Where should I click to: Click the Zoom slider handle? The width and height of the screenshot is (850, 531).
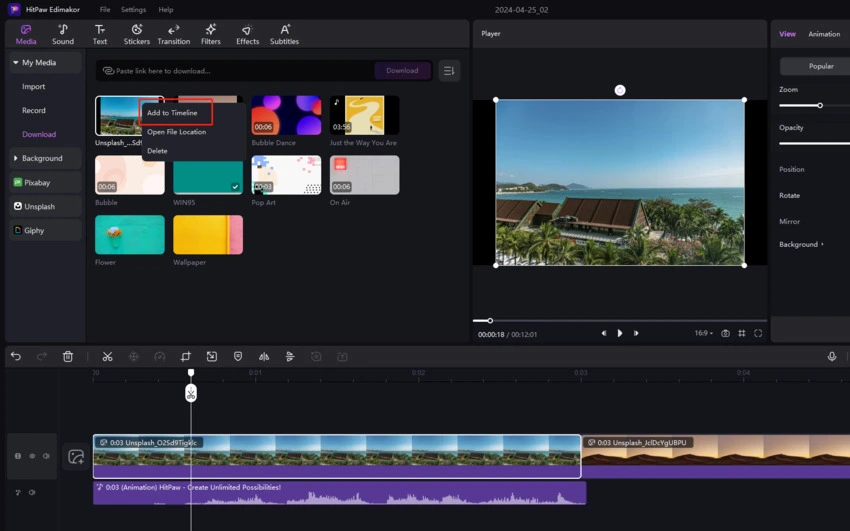point(820,105)
